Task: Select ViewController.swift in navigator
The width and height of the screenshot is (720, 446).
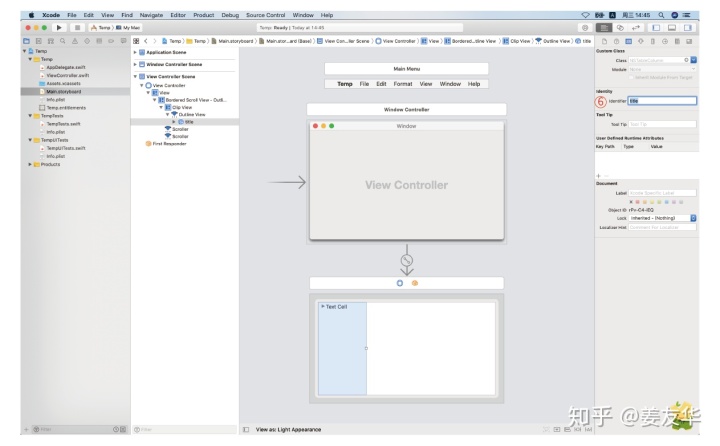Action: pos(68,75)
